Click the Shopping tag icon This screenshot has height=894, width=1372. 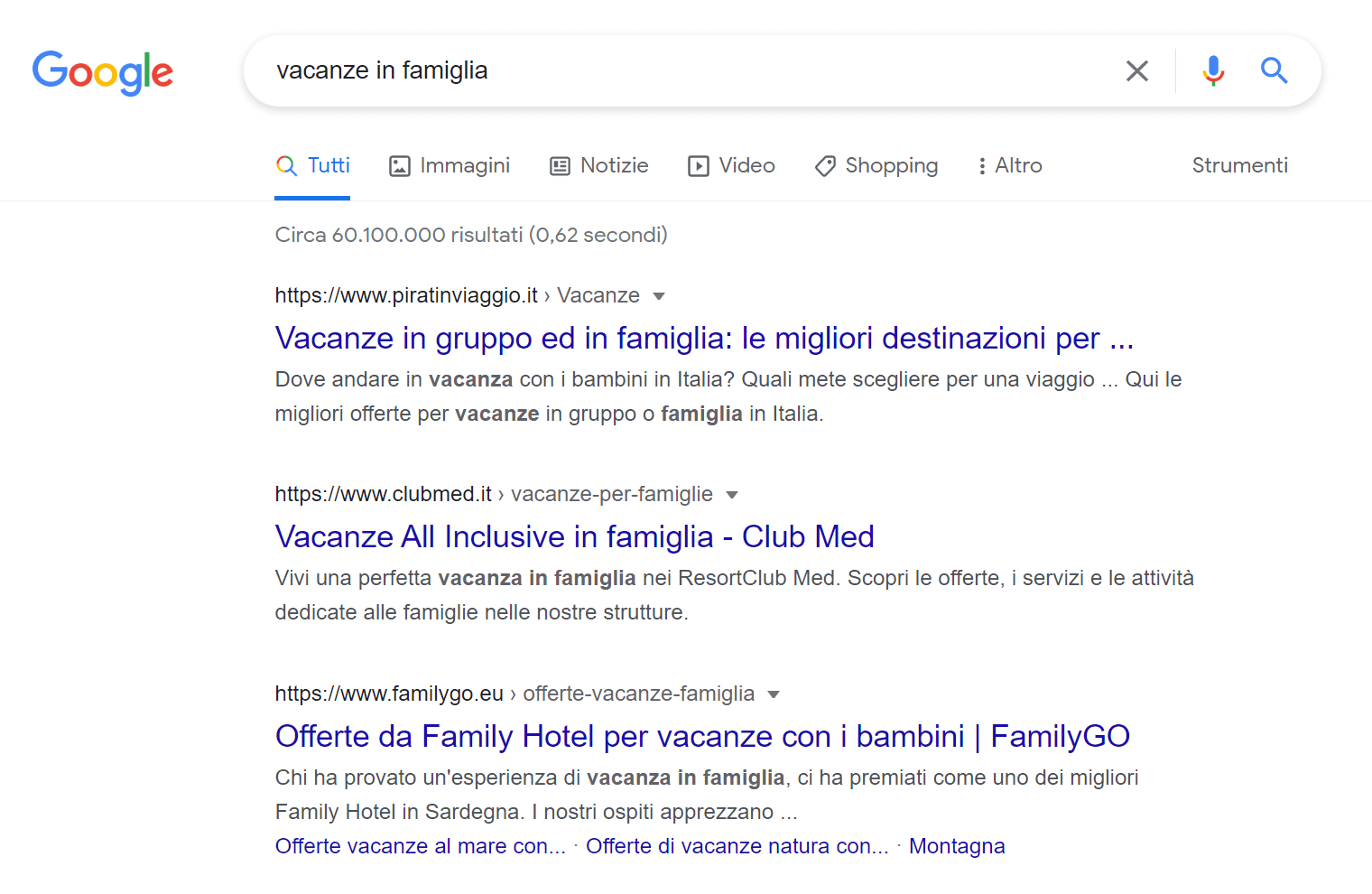point(825,166)
